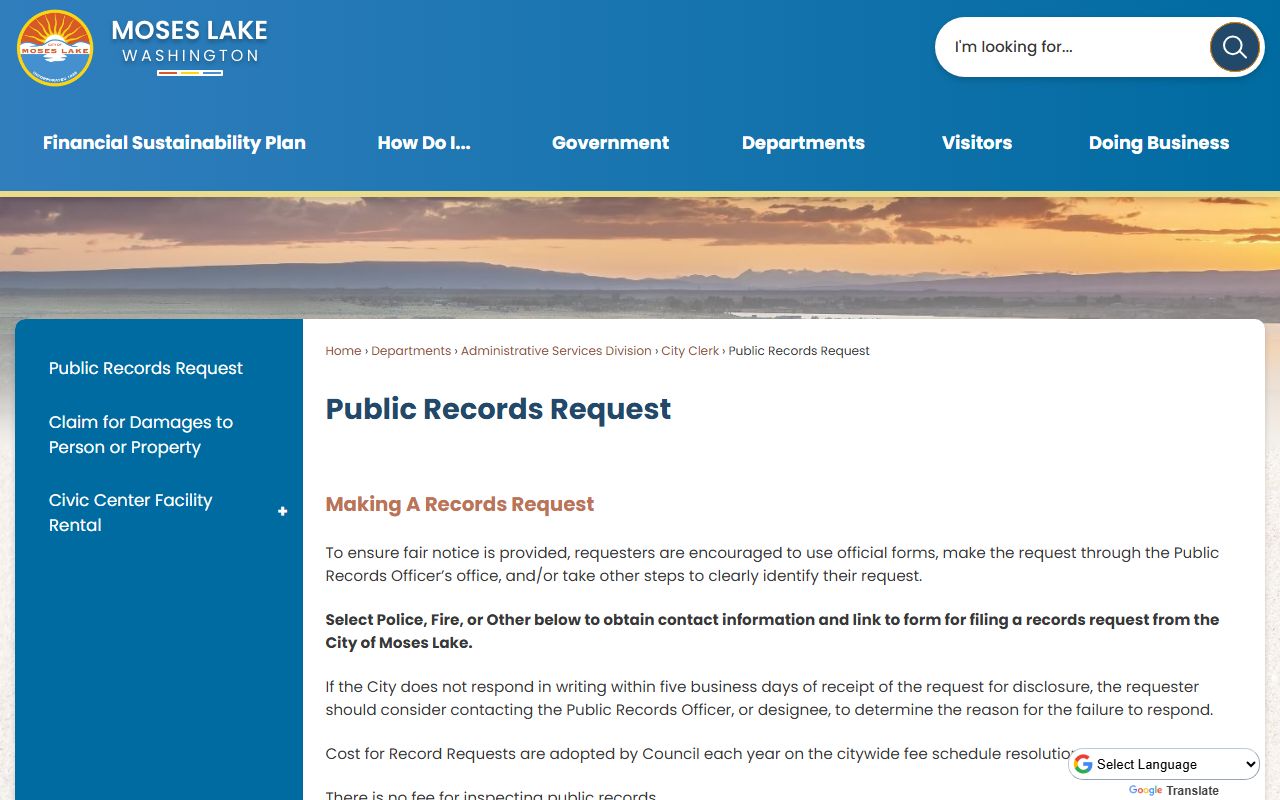1280x800 pixels.
Task: Click the Making A Records Request heading
Action: [x=460, y=504]
